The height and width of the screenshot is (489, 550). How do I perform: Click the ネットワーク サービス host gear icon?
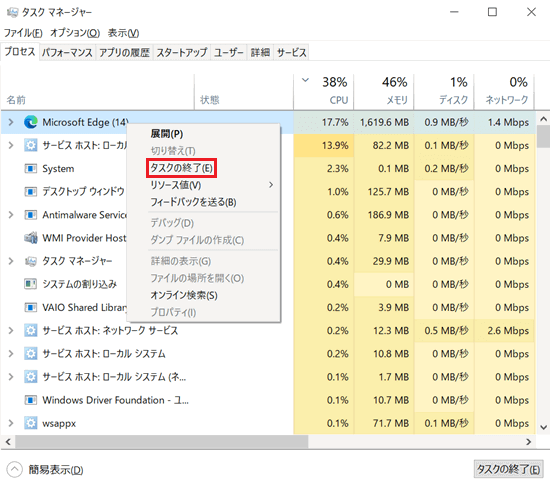31,330
